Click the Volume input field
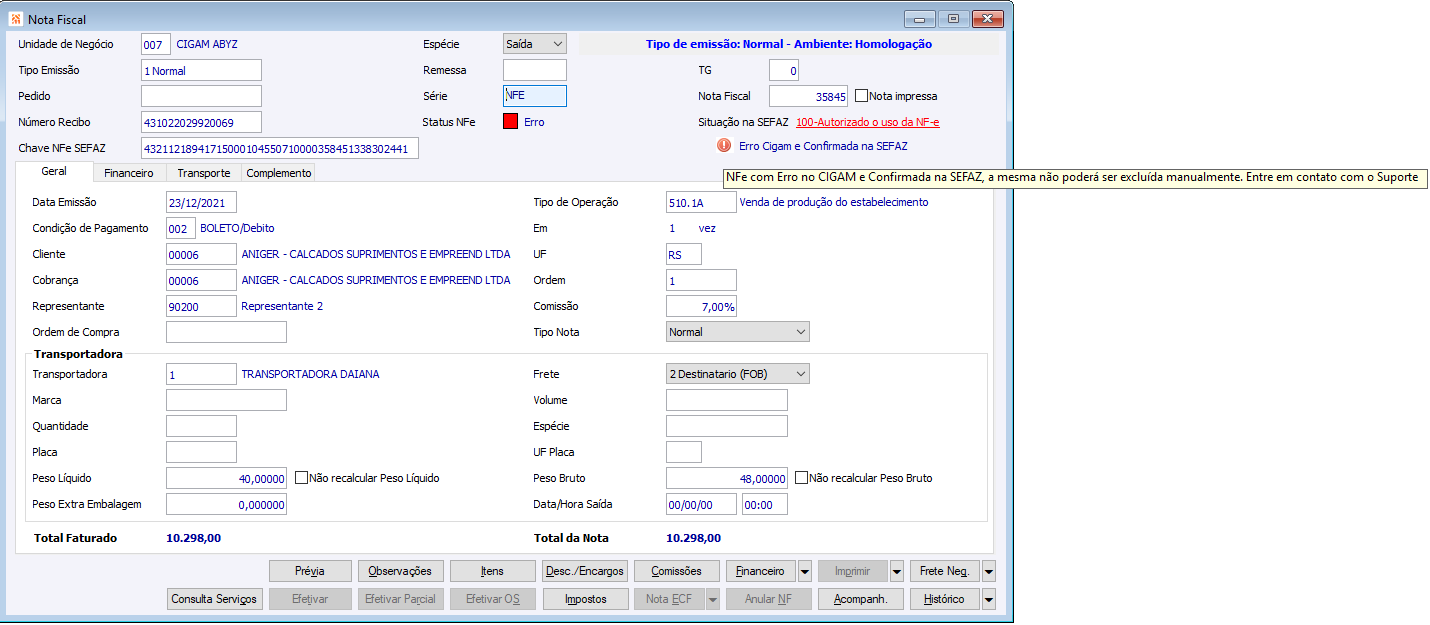1430x625 pixels. click(x=727, y=400)
